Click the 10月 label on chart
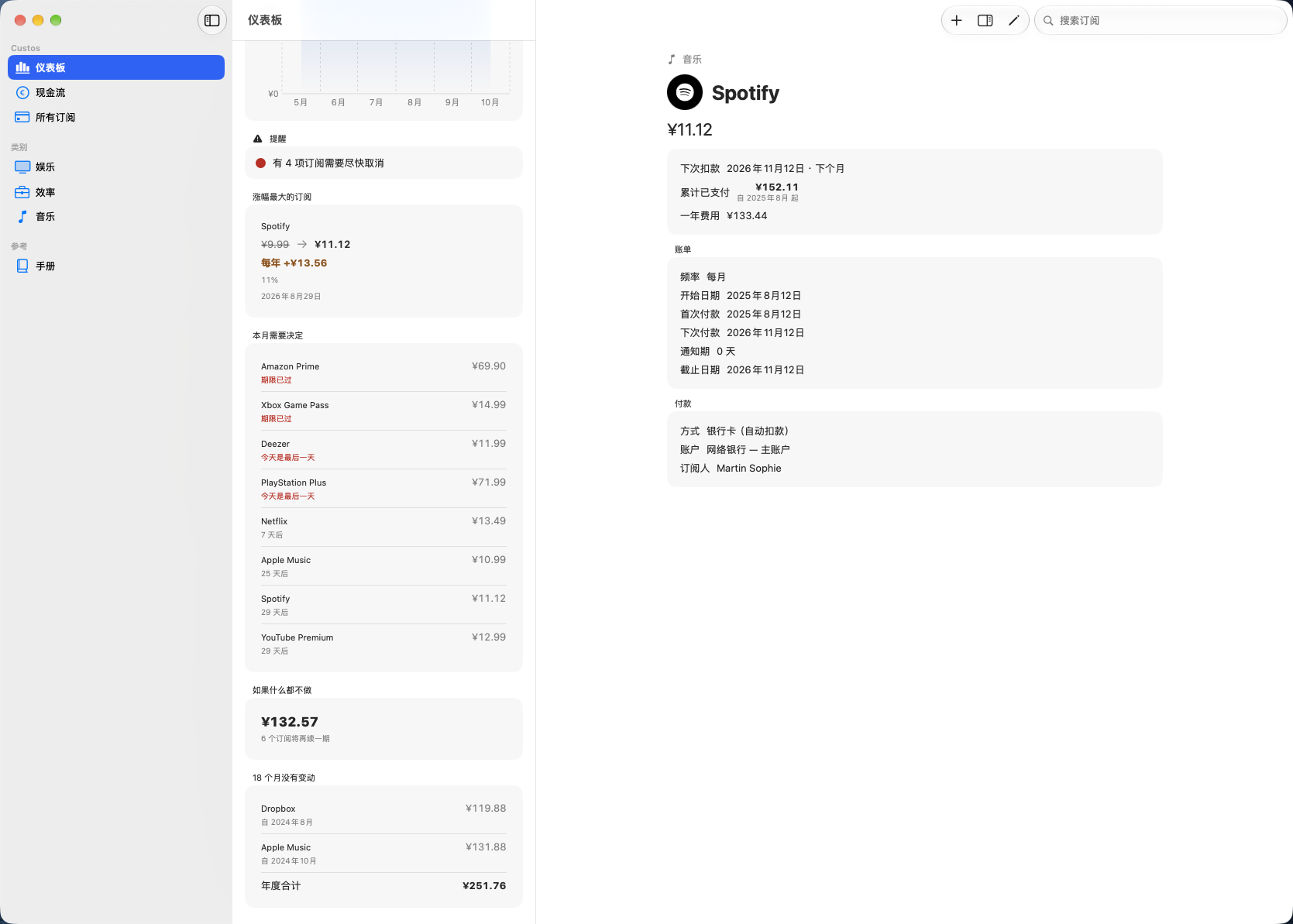The height and width of the screenshot is (924, 1293). pos(490,102)
